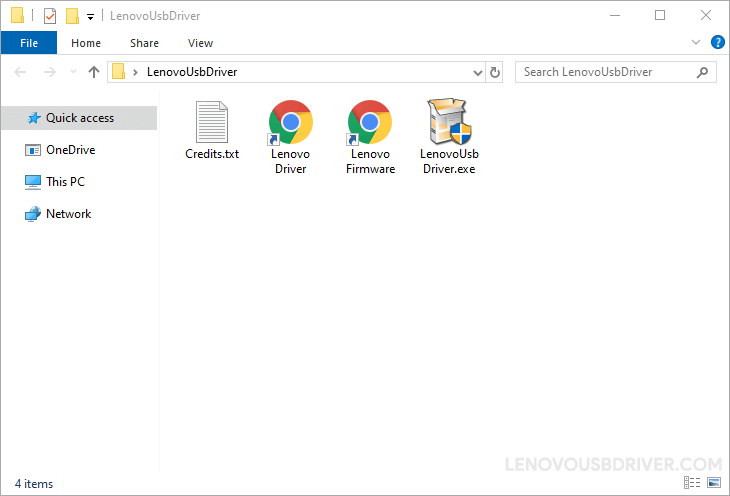
Task: Click the Help question mark icon
Action: click(x=717, y=42)
